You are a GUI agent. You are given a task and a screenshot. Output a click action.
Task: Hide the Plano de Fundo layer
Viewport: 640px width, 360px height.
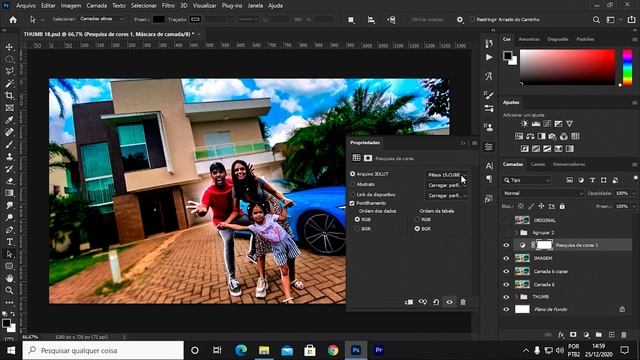tap(506, 309)
